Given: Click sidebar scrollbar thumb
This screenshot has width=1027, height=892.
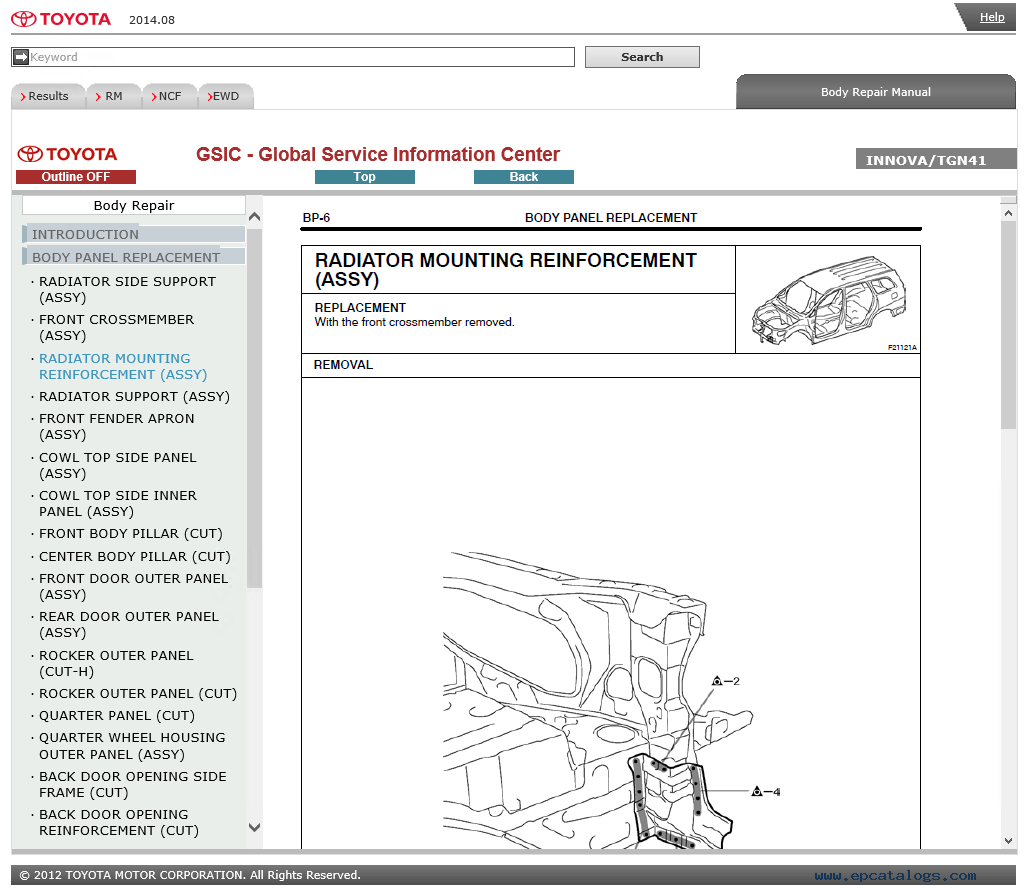Looking at the screenshot, I should point(255,406).
